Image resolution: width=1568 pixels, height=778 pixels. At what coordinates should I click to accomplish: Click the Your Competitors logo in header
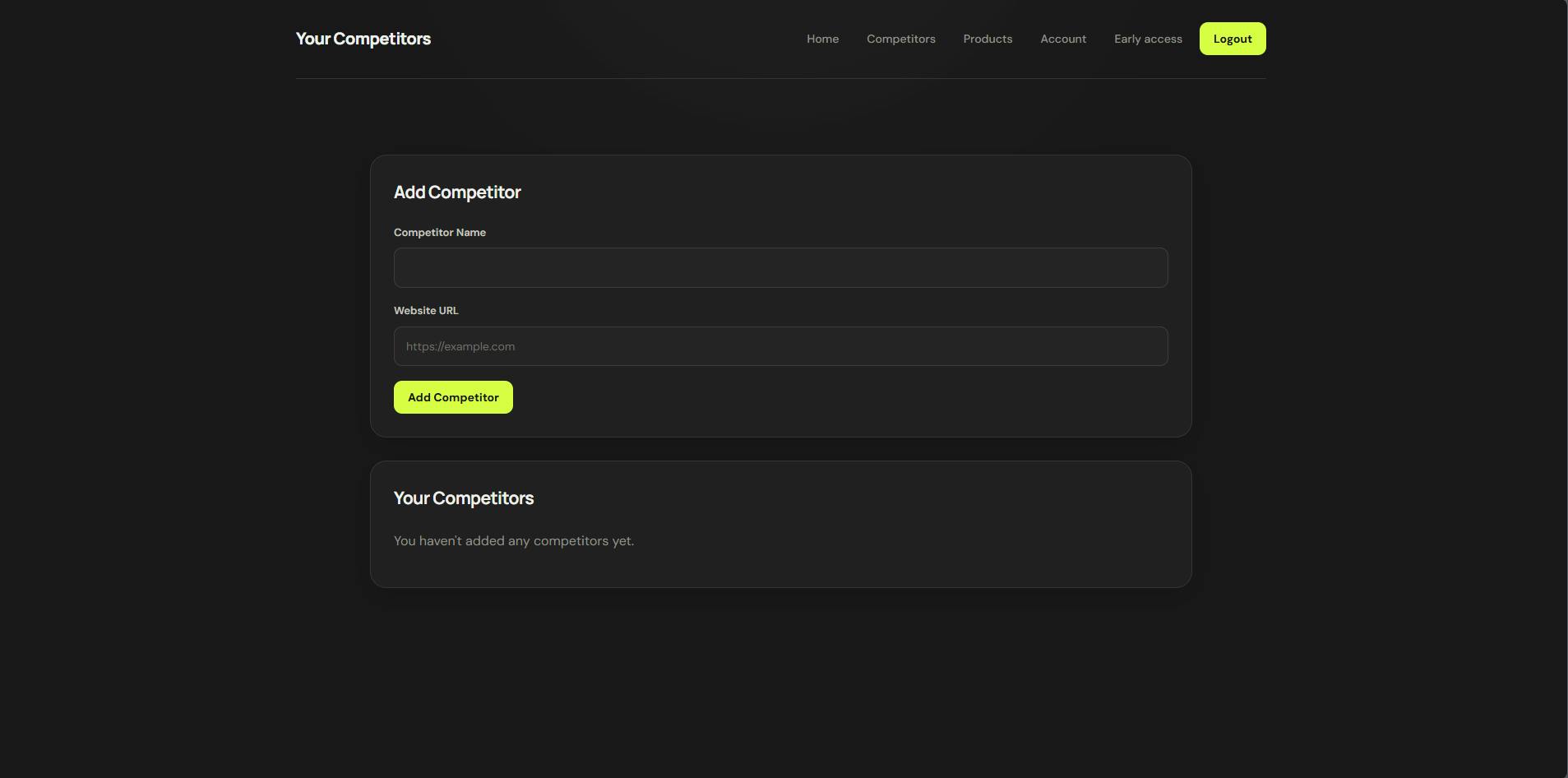coord(363,39)
